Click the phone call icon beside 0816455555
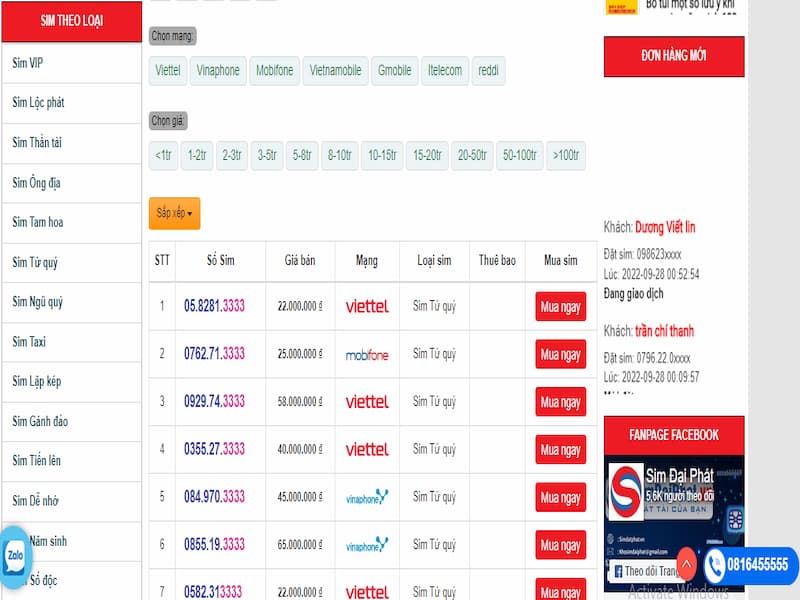Screen dimensions: 800x600 tap(714, 565)
